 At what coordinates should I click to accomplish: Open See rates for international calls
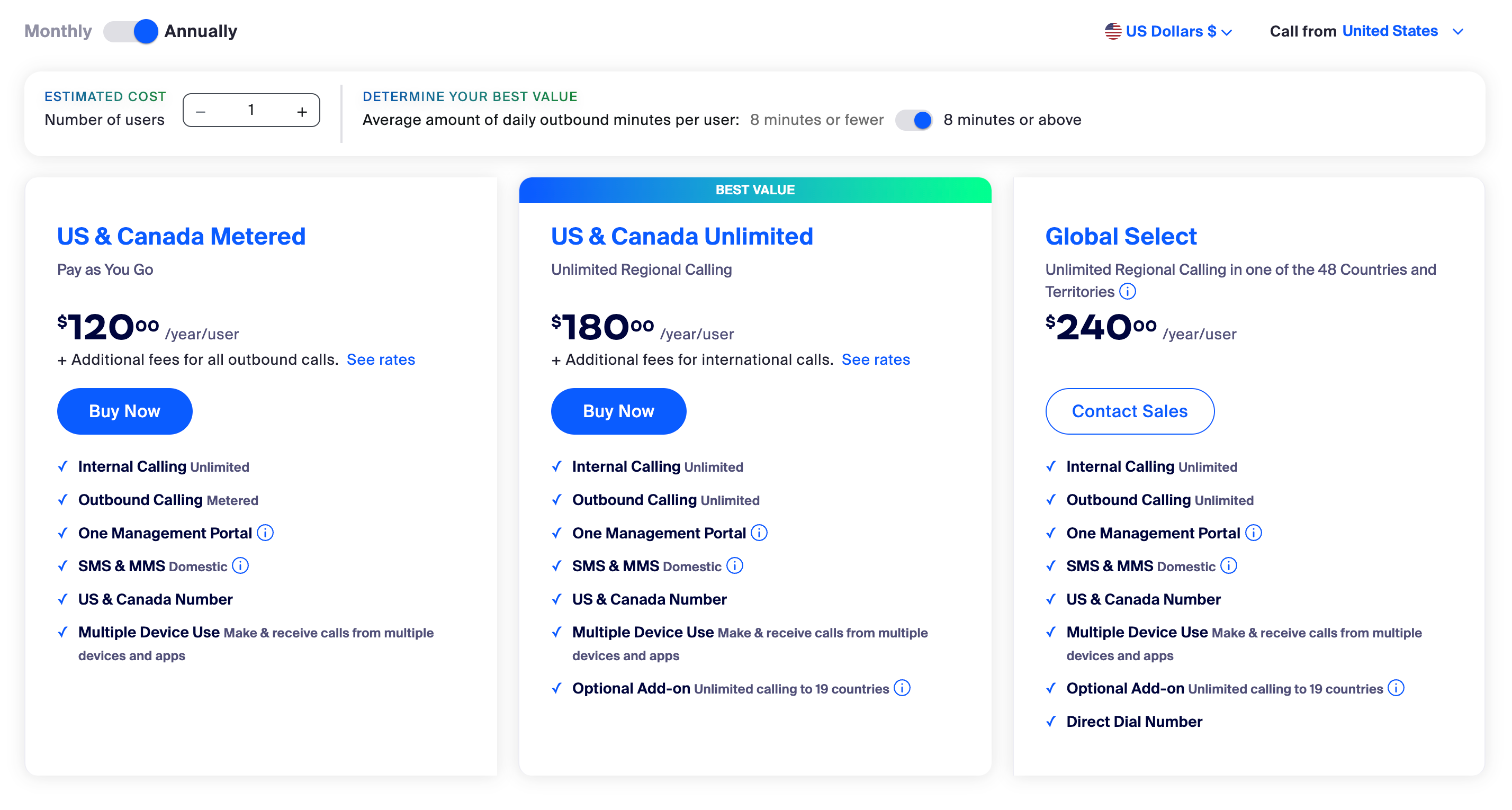(x=876, y=359)
